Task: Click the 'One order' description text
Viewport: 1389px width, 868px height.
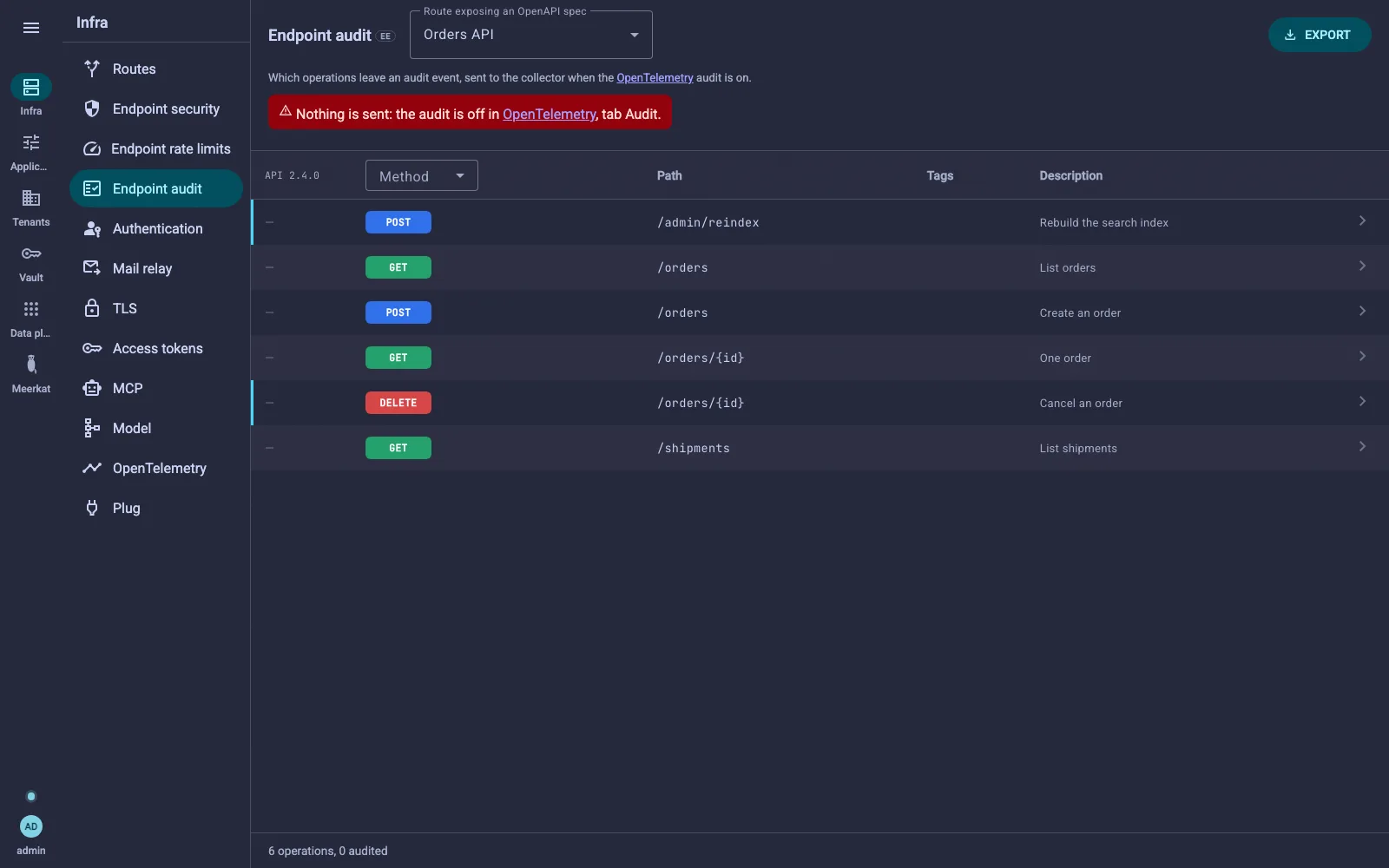Action: click(1065, 358)
